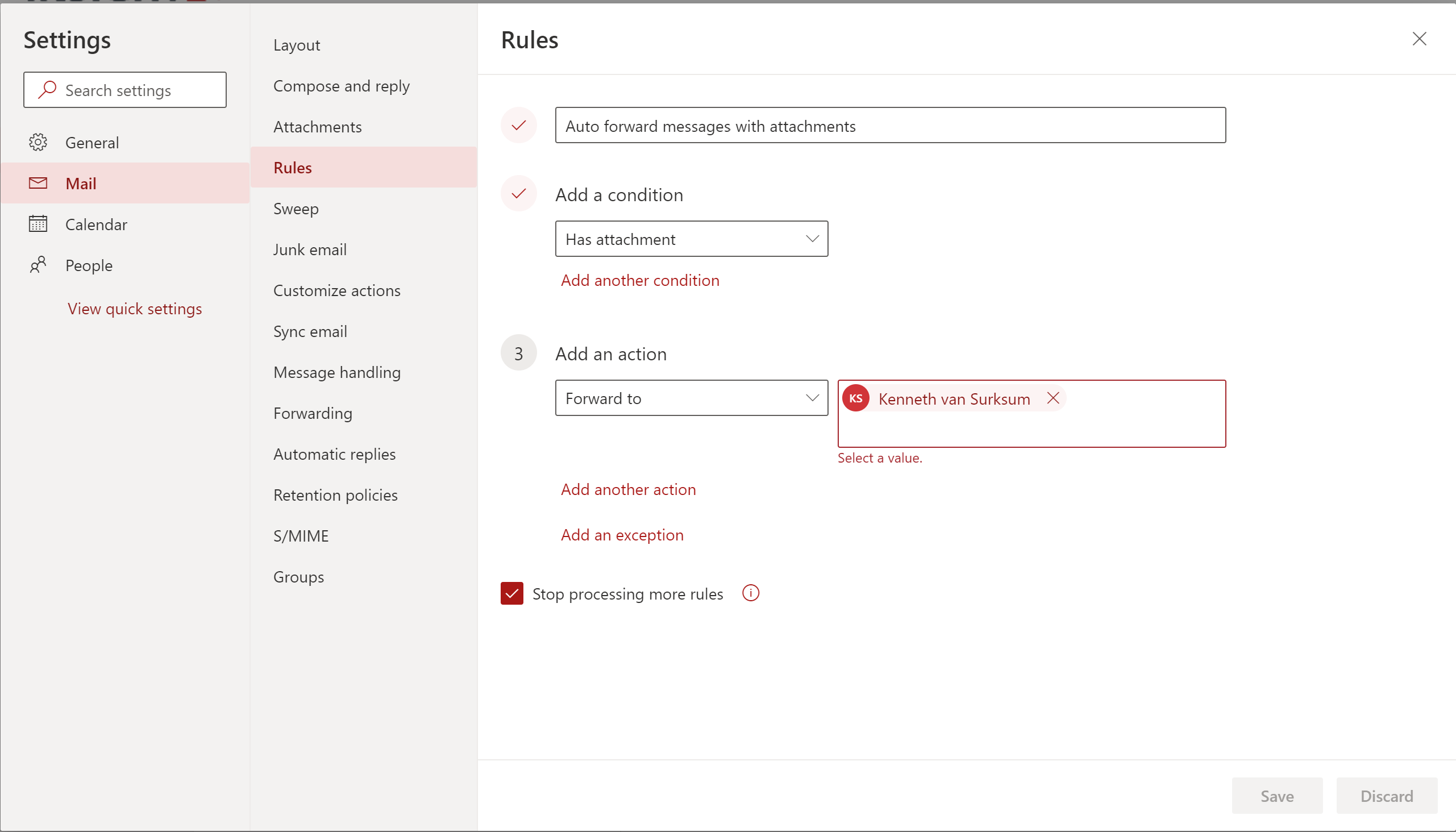Click the checkmark beside Add a condition
Screen dimensions: 1456x832
pos(518,194)
